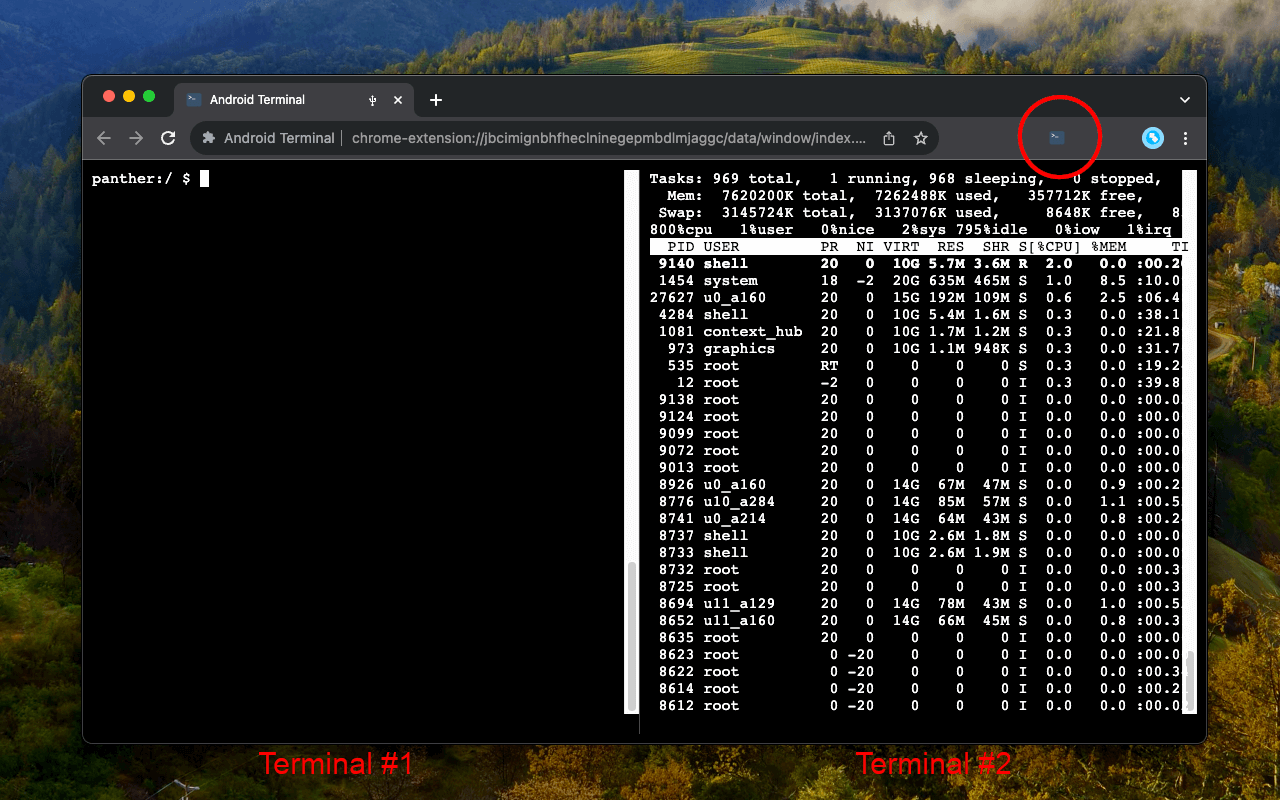Viewport: 1280px width, 800px height.
Task: Click the right scrollbar of Terminal 2
Action: coord(1189,679)
